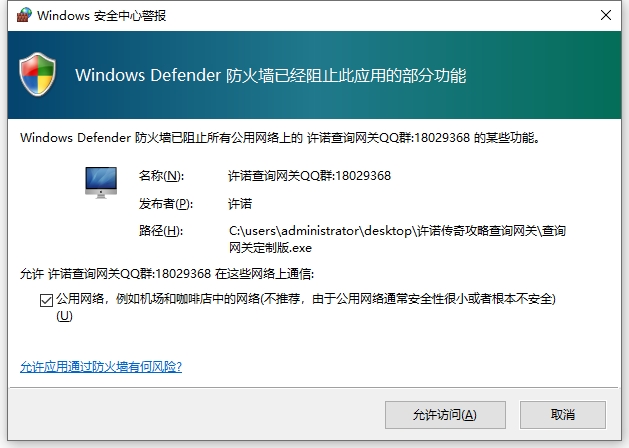The image size is (629, 448).
Task: Click the 路径(H): label
Action: click(161, 232)
